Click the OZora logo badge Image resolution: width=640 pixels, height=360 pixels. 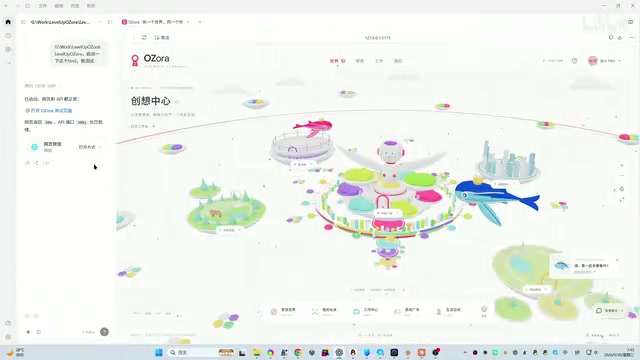tap(135, 60)
